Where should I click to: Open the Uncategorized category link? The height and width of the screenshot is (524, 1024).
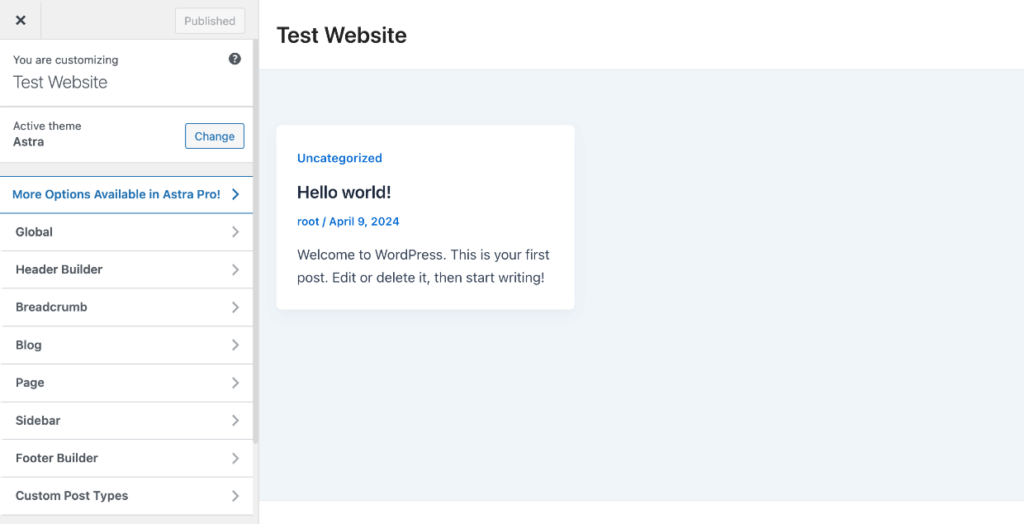[x=340, y=158]
